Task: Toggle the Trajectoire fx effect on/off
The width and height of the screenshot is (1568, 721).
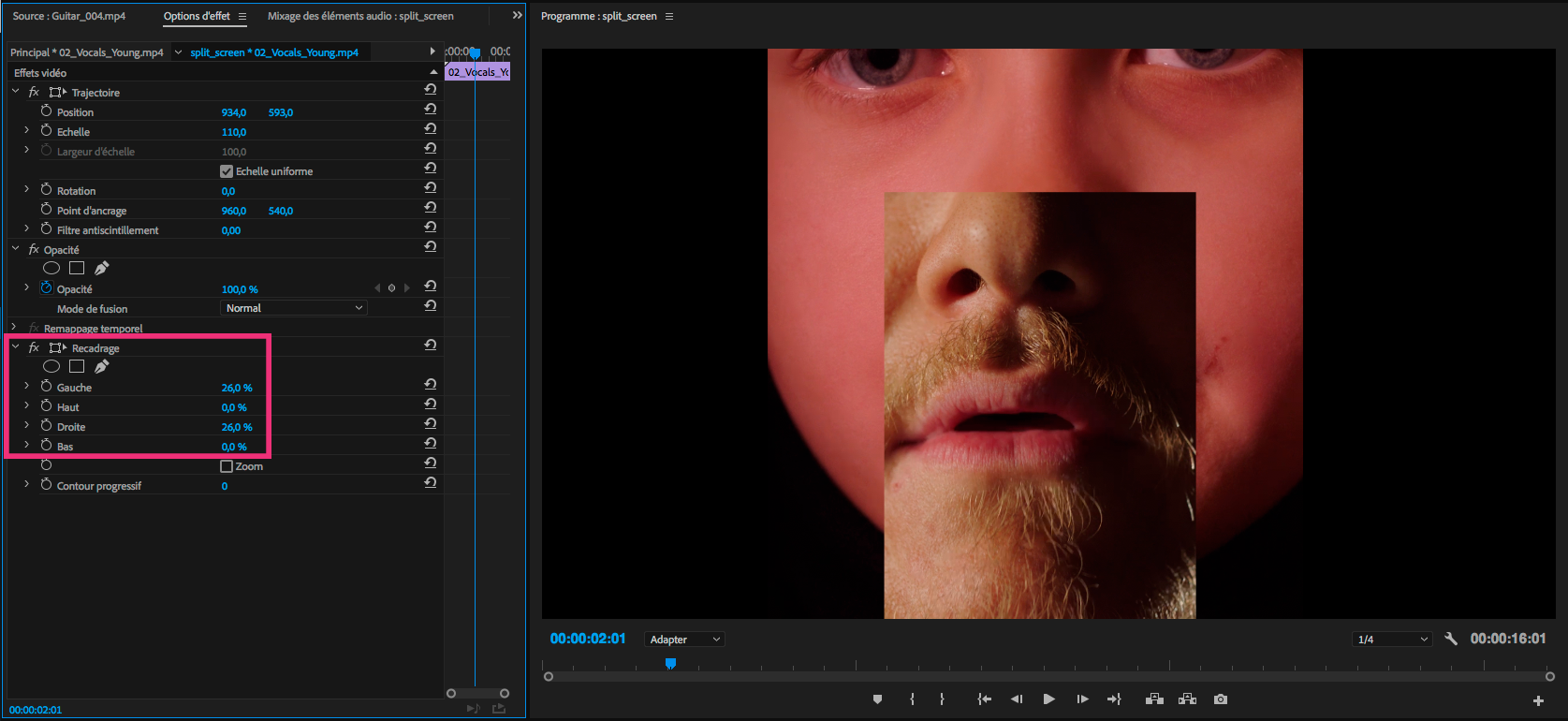Action: coord(34,93)
